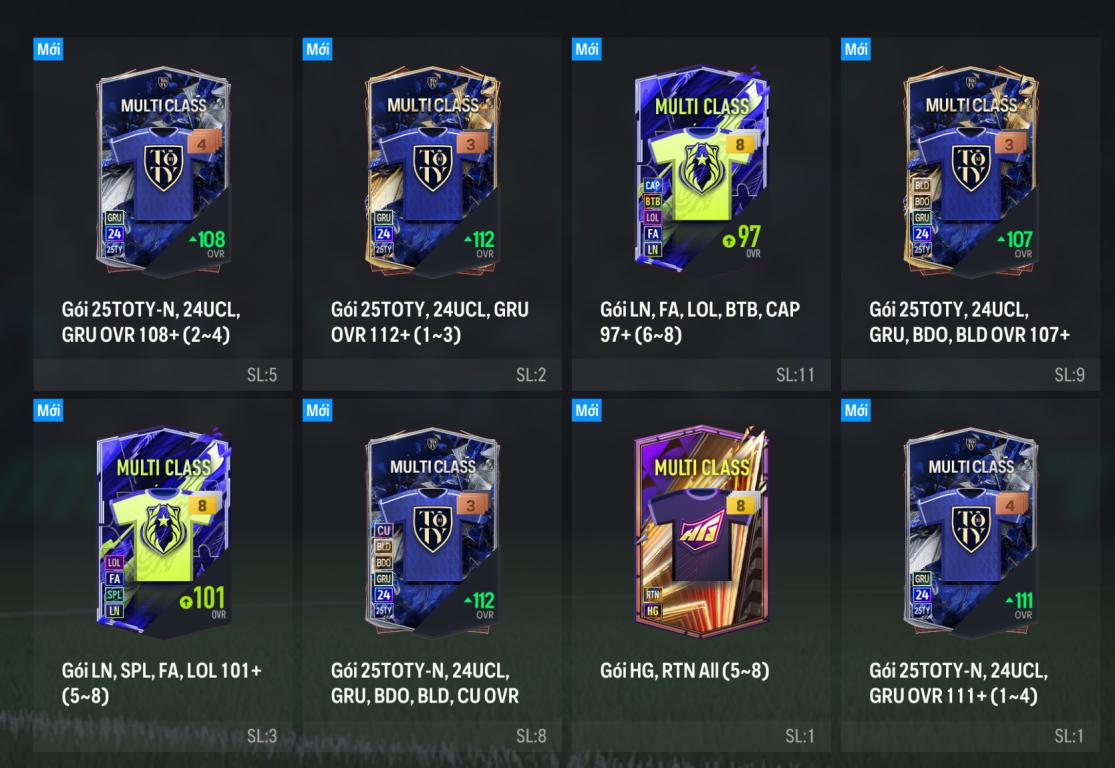This screenshot has height=768, width=1115.
Task: Click the HG logo on the purple jersey
Action: click(x=701, y=530)
